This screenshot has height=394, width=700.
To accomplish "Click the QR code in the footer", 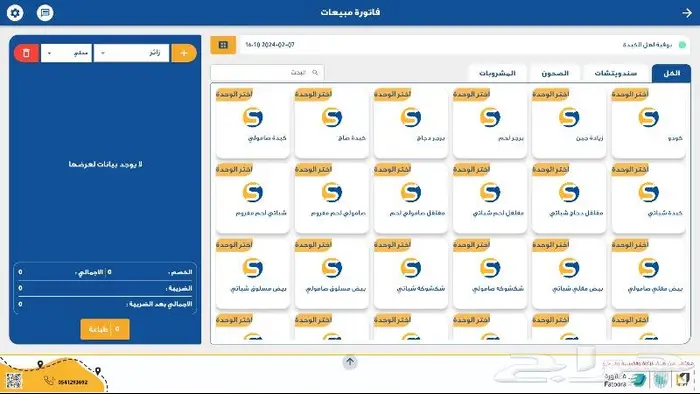I will tap(14, 380).
